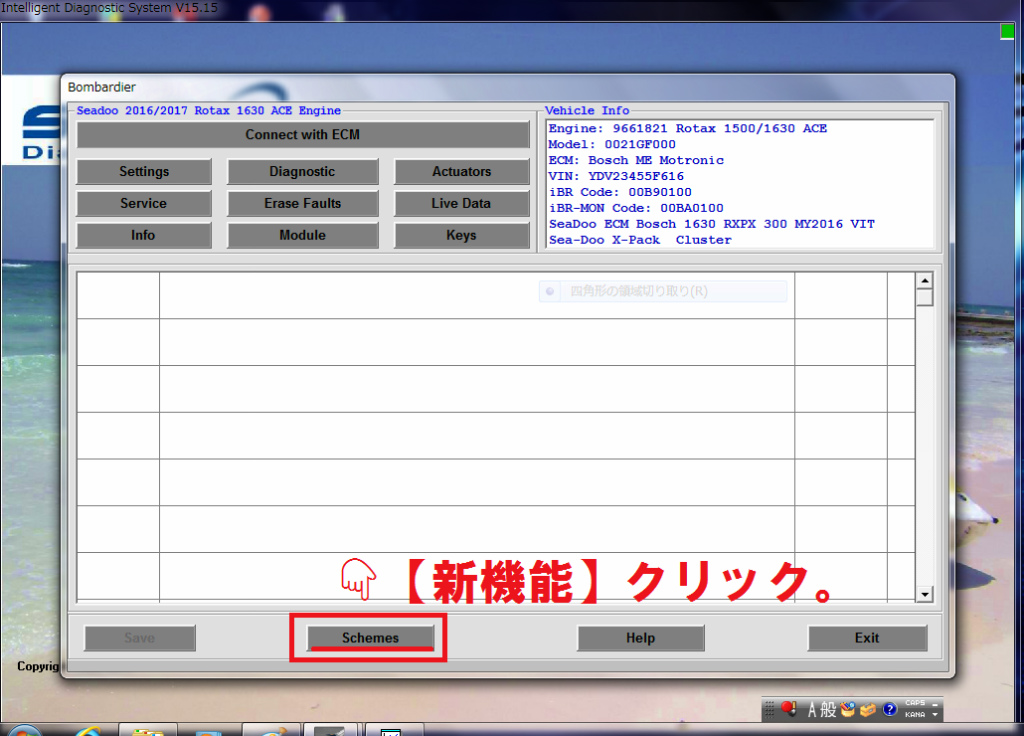This screenshot has width=1024, height=736.
Task: Click the table scrollbar down arrow
Action: pos(924,594)
